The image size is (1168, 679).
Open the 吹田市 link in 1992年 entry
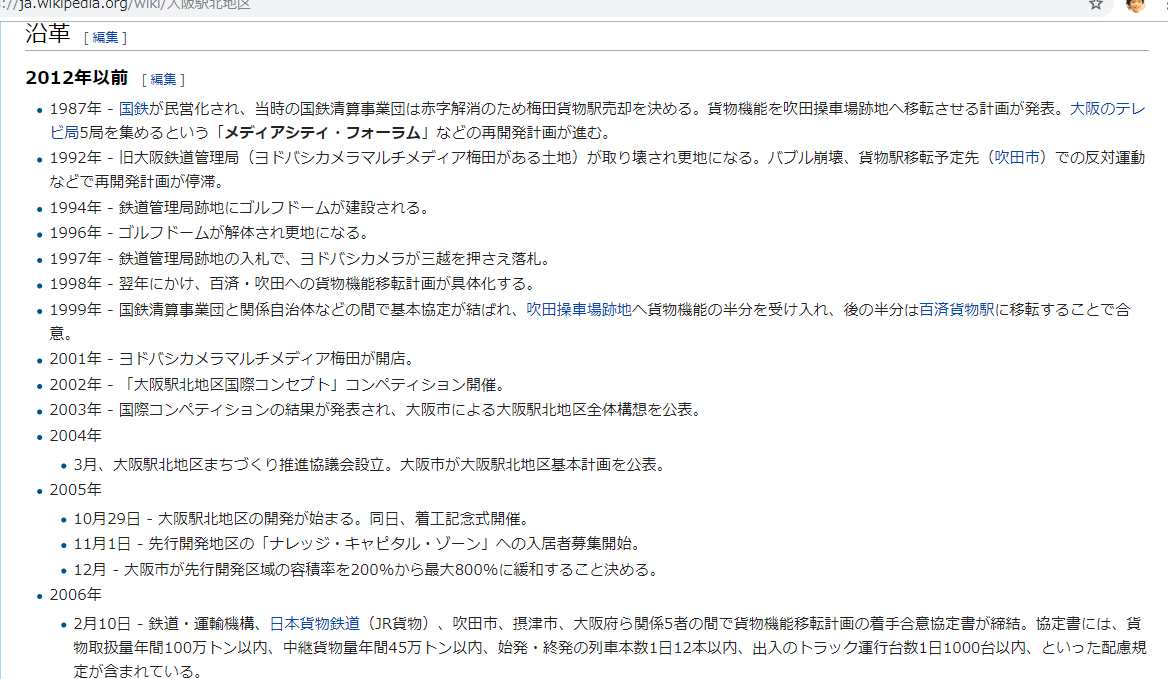[x=1017, y=158]
